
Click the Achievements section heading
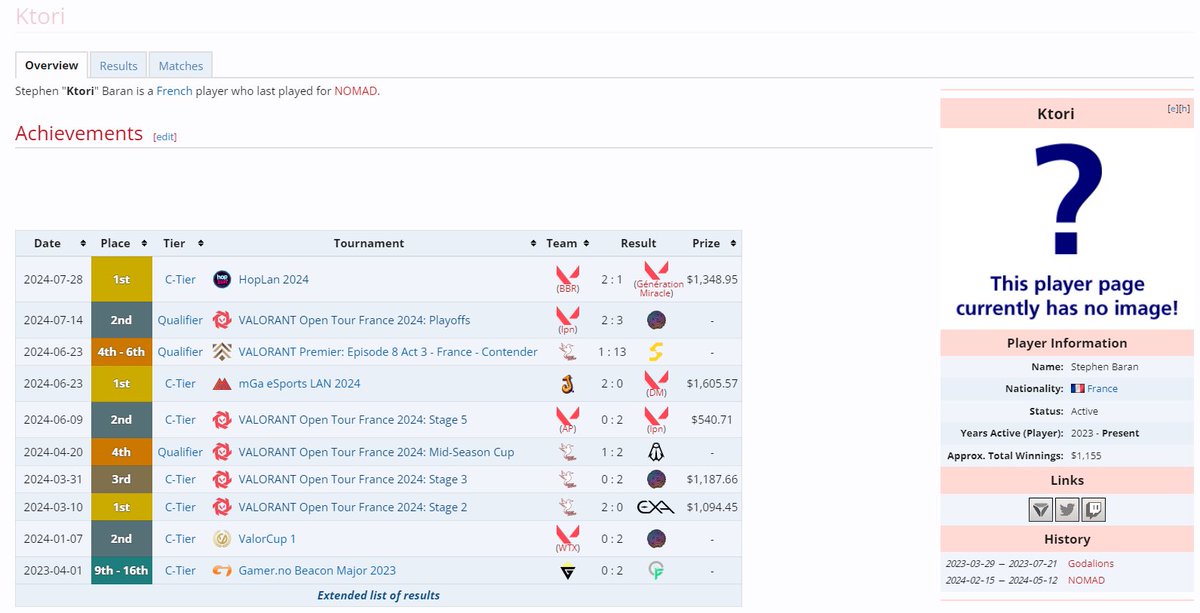point(79,133)
